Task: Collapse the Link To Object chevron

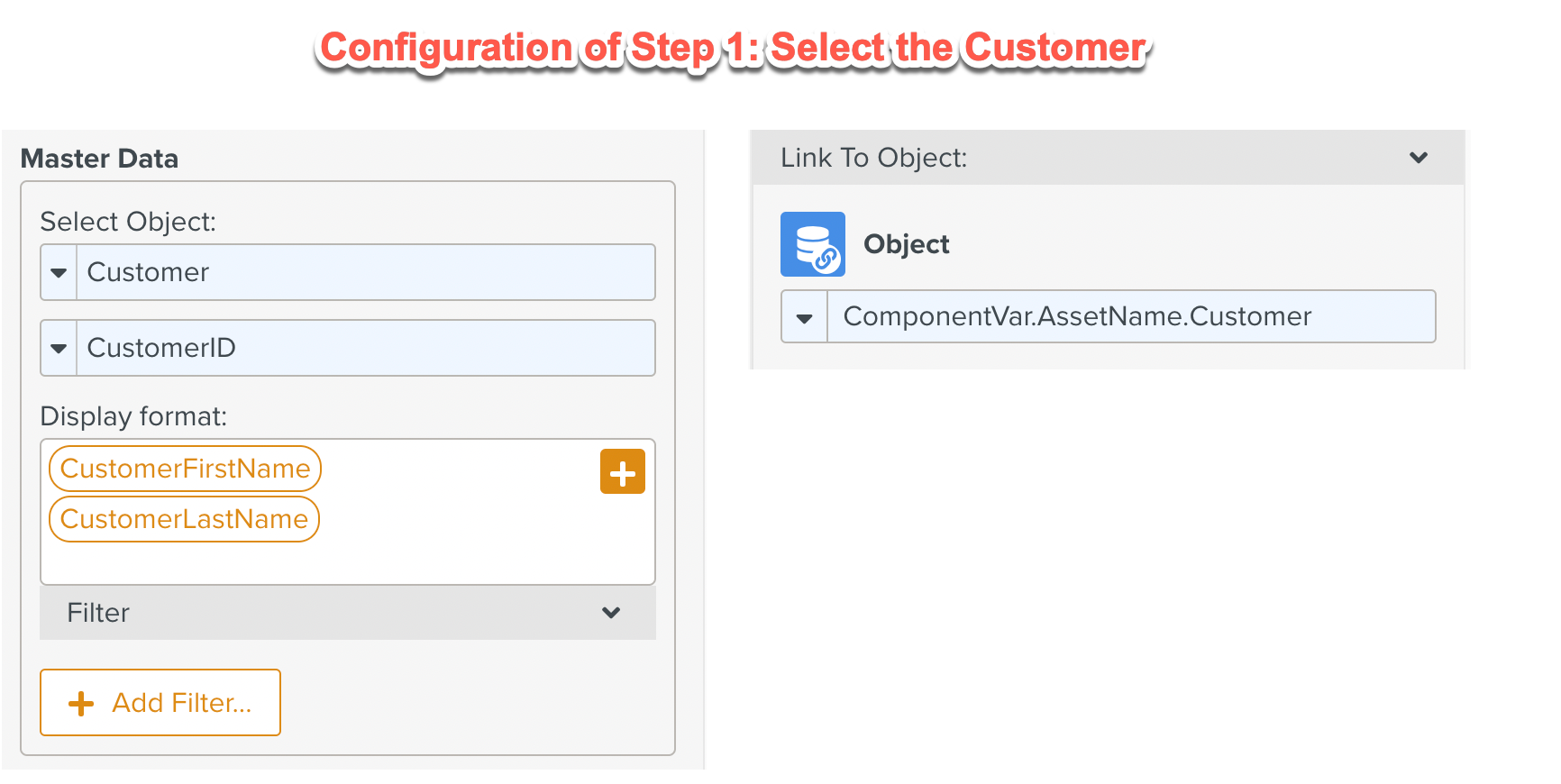Action: [1419, 158]
